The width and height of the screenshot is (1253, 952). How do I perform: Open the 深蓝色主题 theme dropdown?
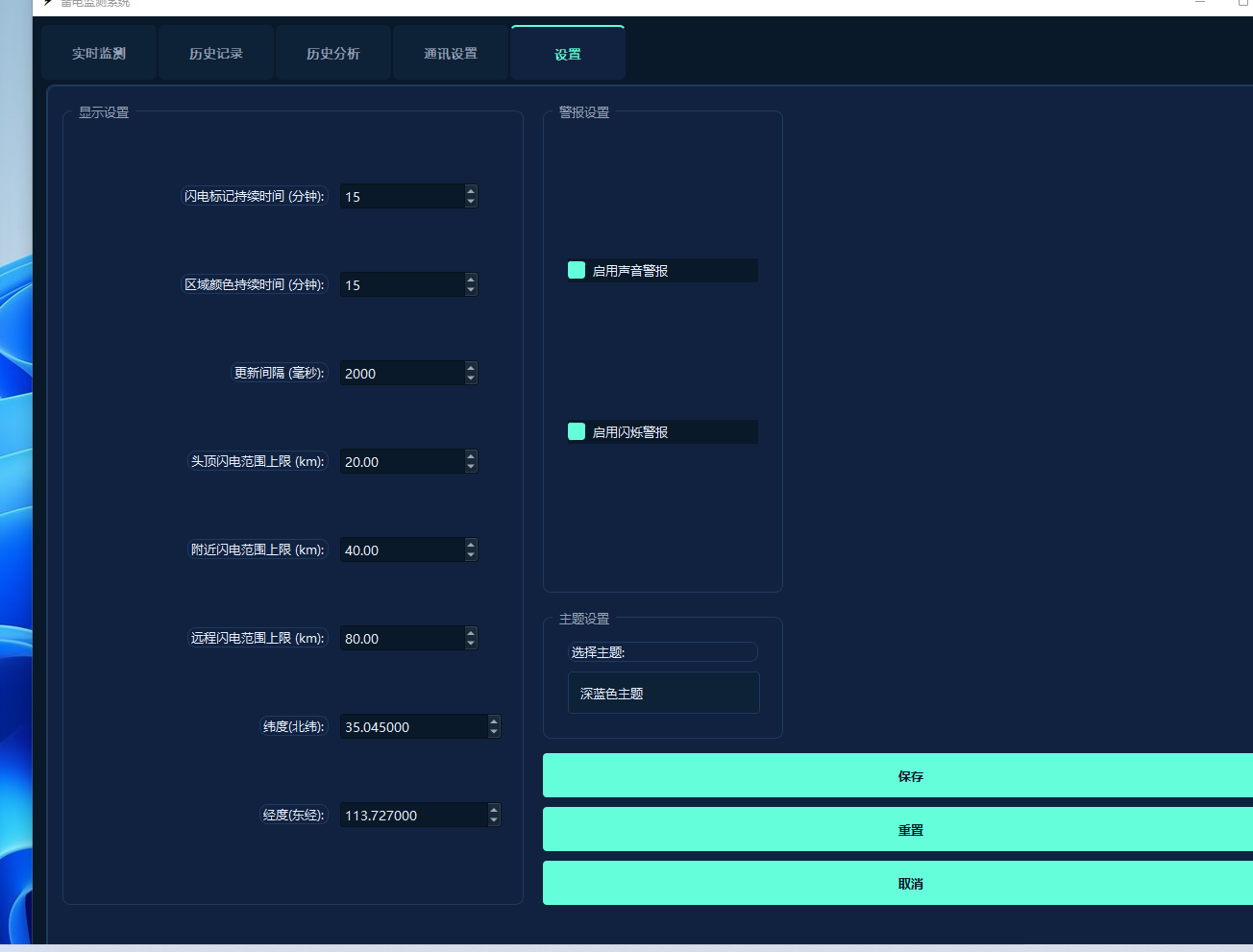[x=663, y=693]
